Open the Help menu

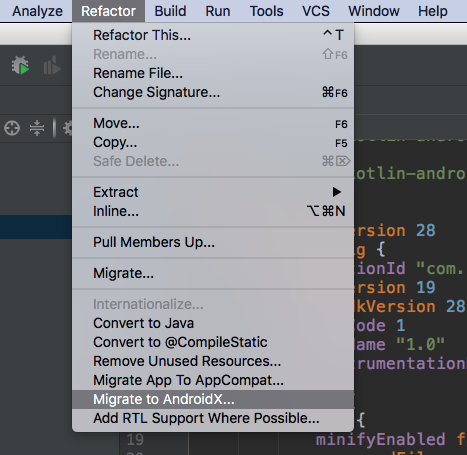[433, 11]
